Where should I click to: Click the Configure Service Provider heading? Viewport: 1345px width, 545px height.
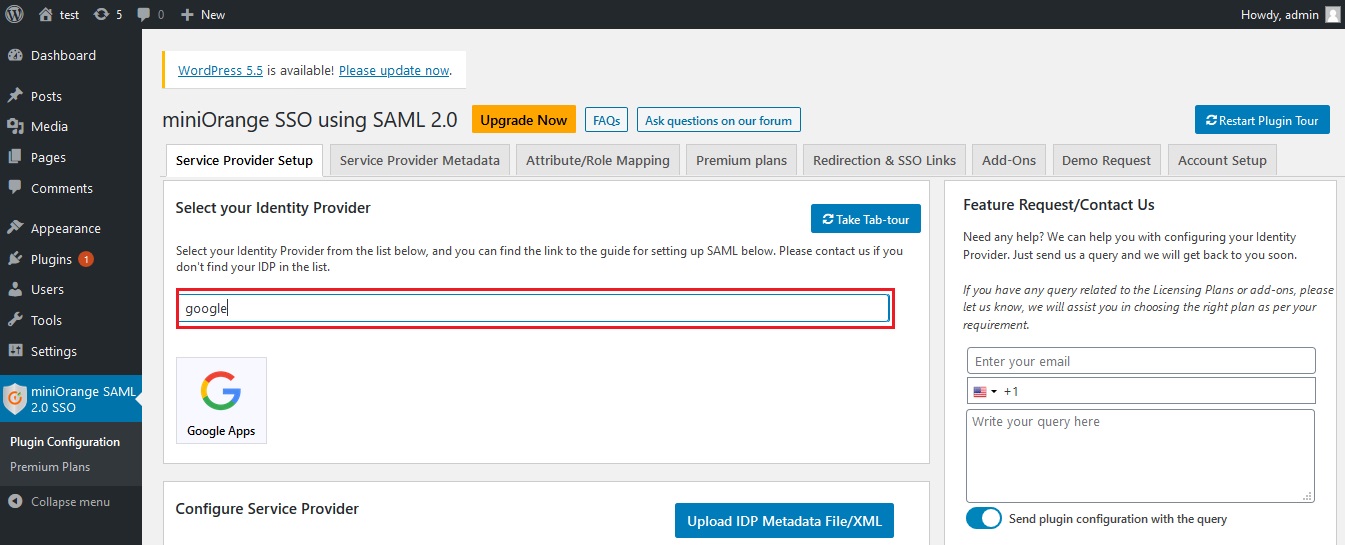click(x=267, y=509)
